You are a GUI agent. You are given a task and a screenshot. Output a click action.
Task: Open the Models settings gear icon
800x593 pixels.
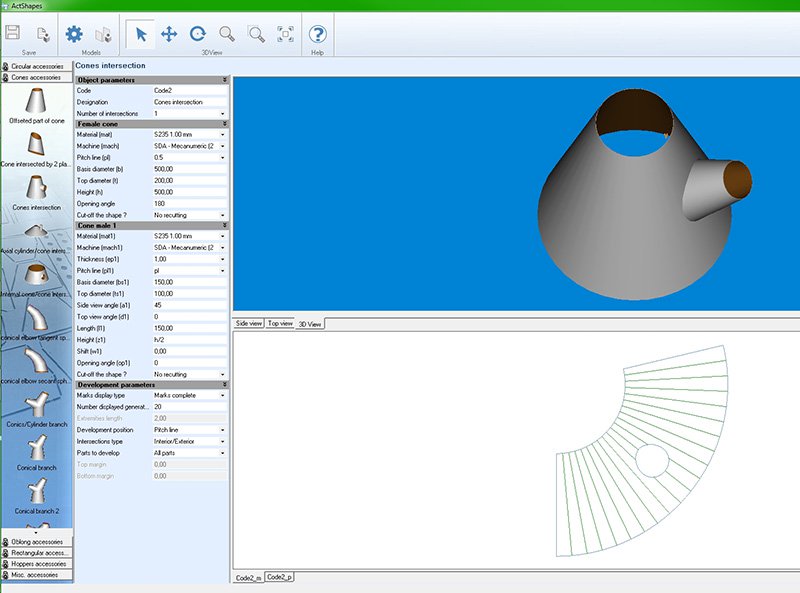tap(74, 33)
